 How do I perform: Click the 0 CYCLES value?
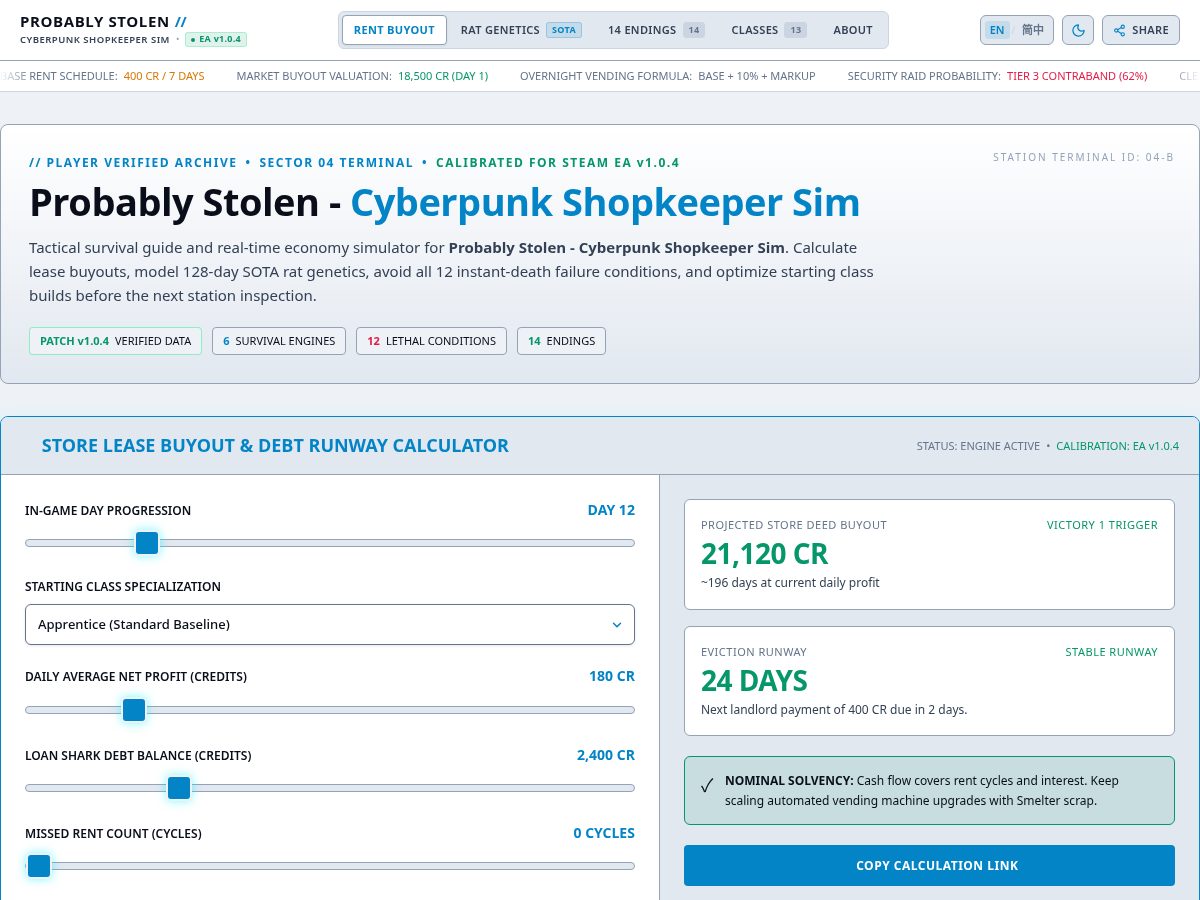click(x=604, y=833)
